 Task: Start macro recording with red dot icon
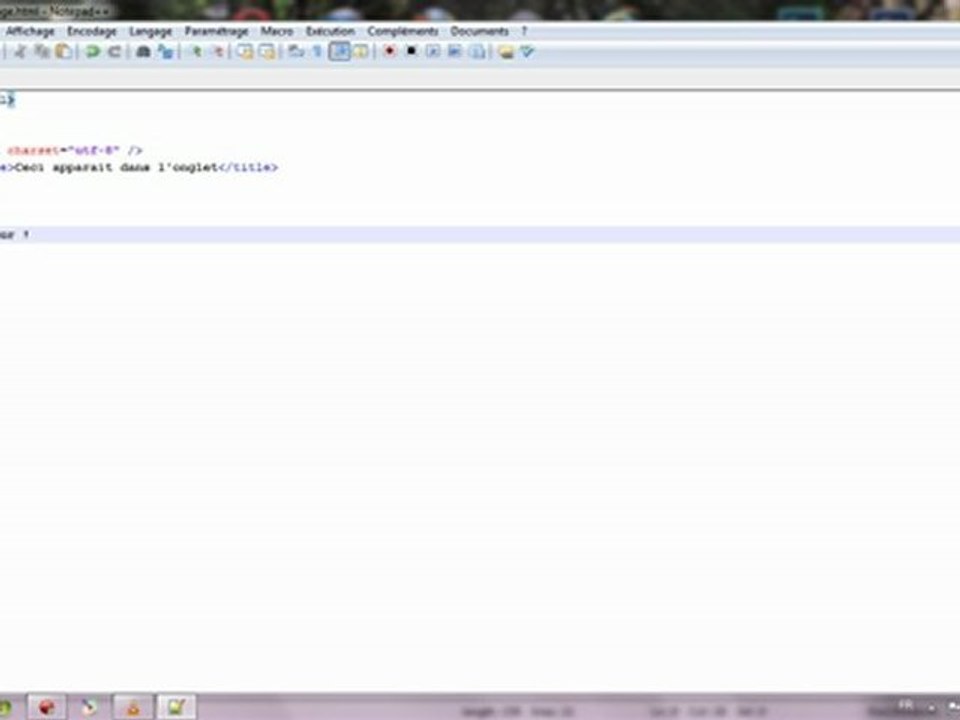(389, 52)
